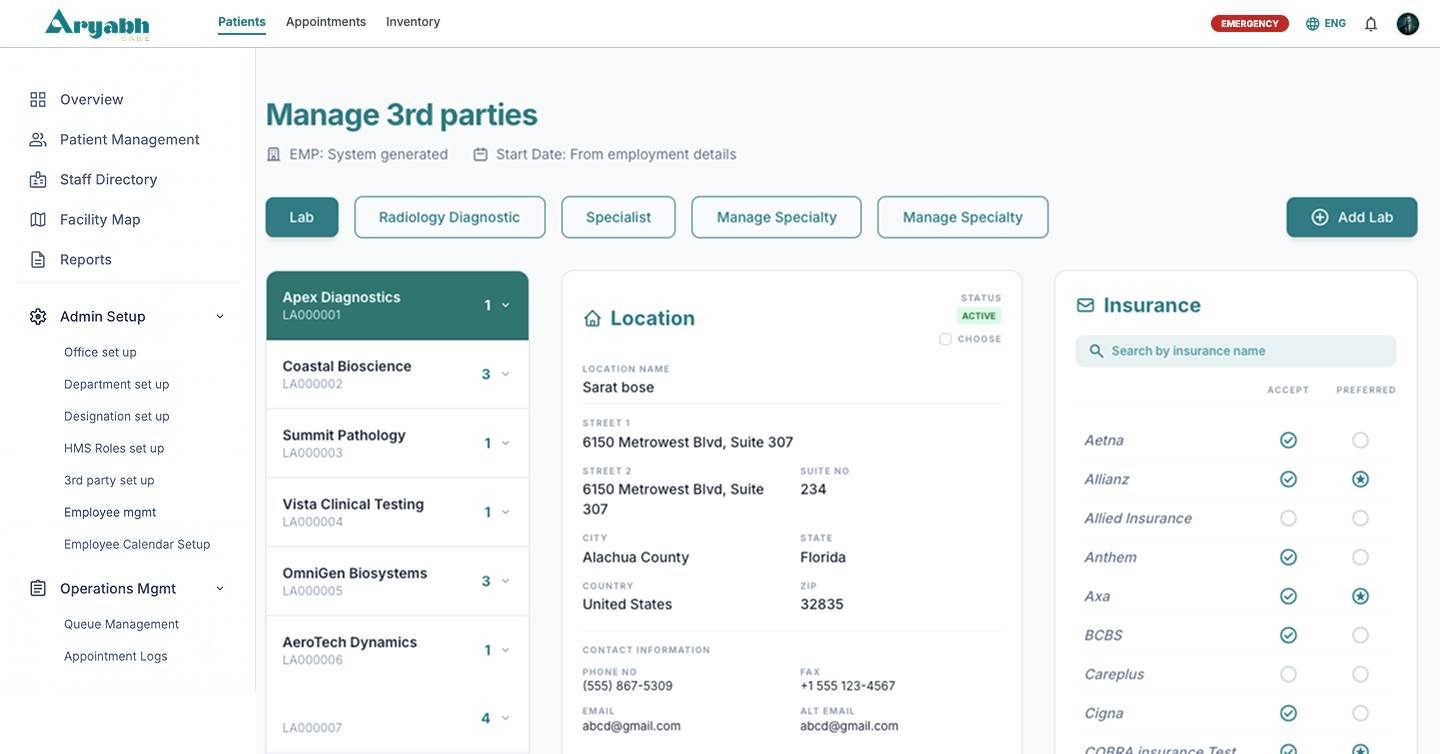The width and height of the screenshot is (1440, 754).
Task: Click the globe language icon
Action: 1312,24
